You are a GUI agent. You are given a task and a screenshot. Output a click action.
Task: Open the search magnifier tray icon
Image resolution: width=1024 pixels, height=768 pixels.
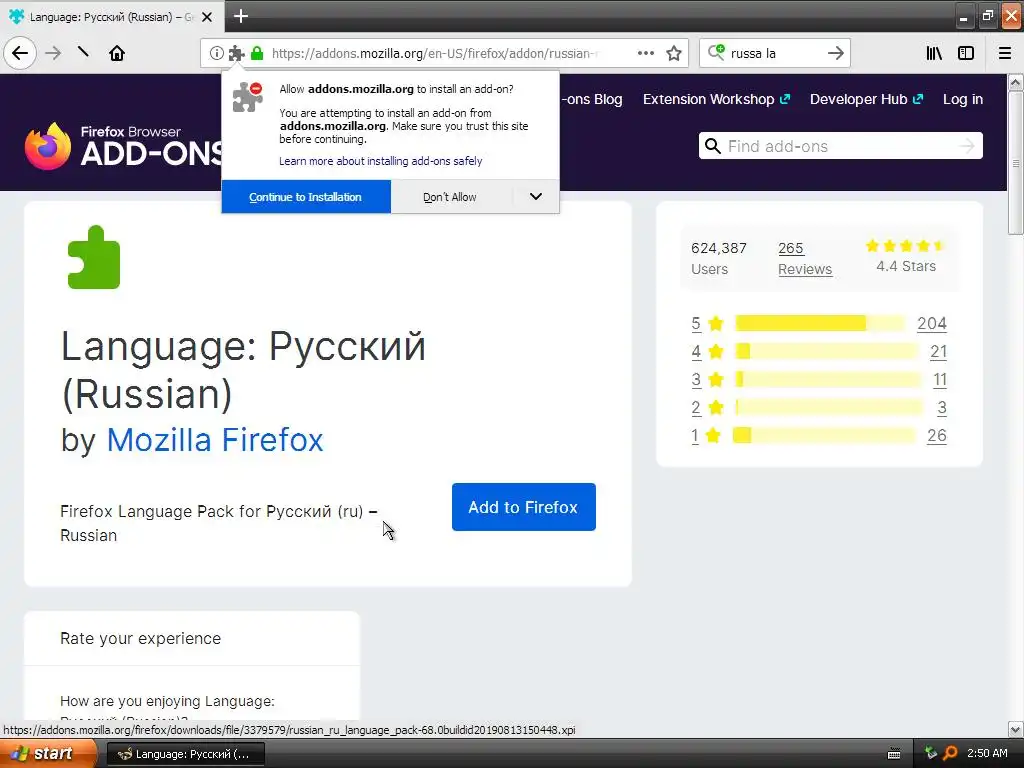pyautogui.click(x=950, y=753)
